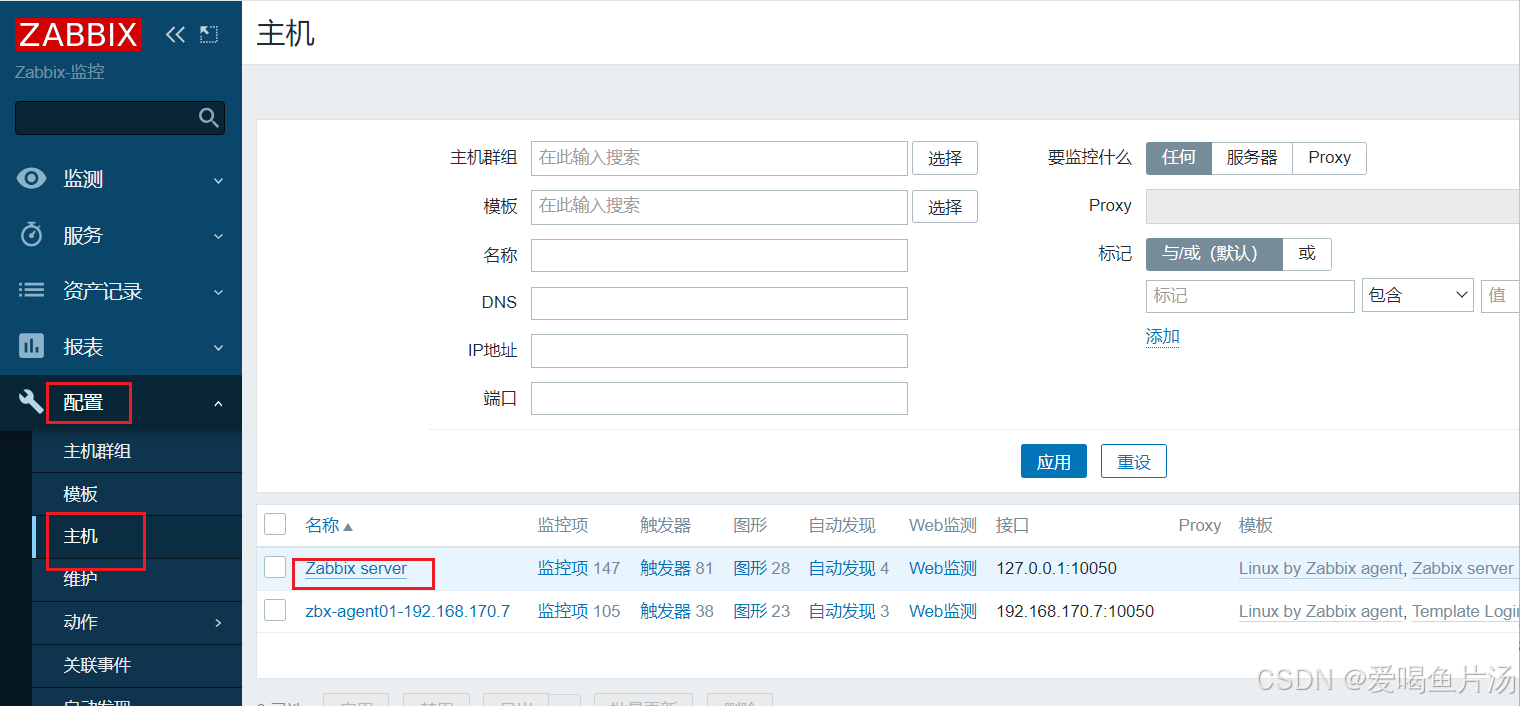Tick the select-all hosts checkbox
This screenshot has height=706, width=1520.
click(x=275, y=524)
